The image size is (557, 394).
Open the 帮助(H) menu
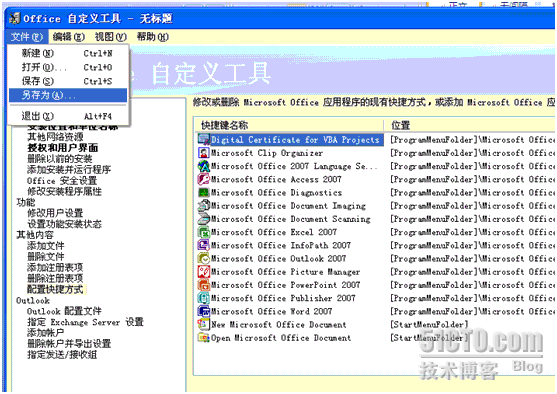coord(152,37)
